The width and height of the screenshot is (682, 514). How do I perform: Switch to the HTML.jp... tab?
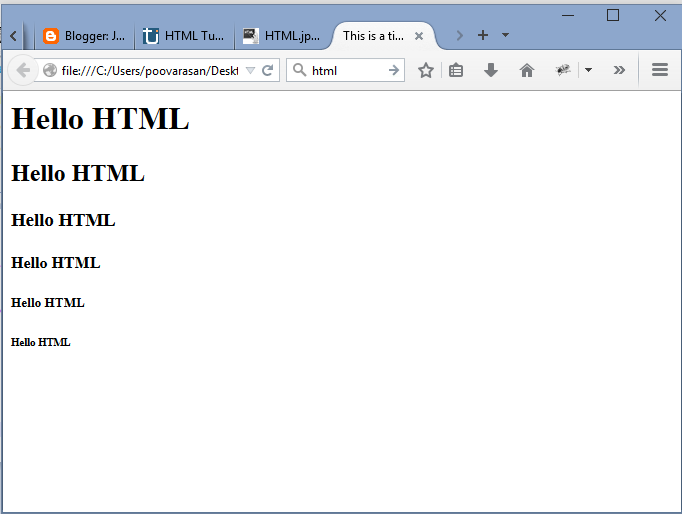(x=284, y=36)
